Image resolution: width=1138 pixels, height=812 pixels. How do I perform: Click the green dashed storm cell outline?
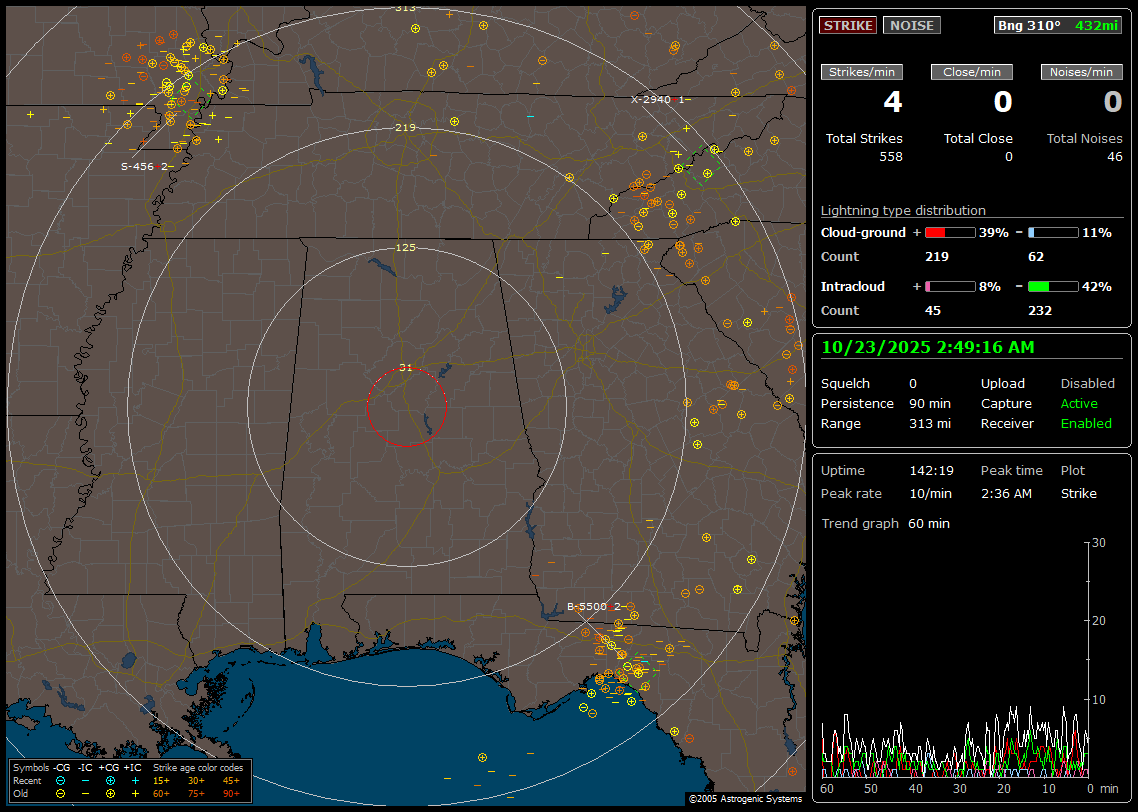point(703,164)
